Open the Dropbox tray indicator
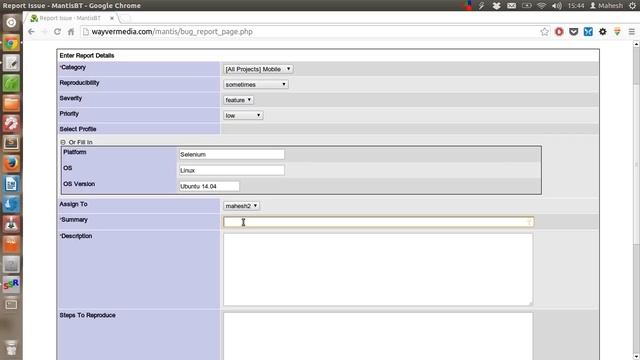 (497, 6)
